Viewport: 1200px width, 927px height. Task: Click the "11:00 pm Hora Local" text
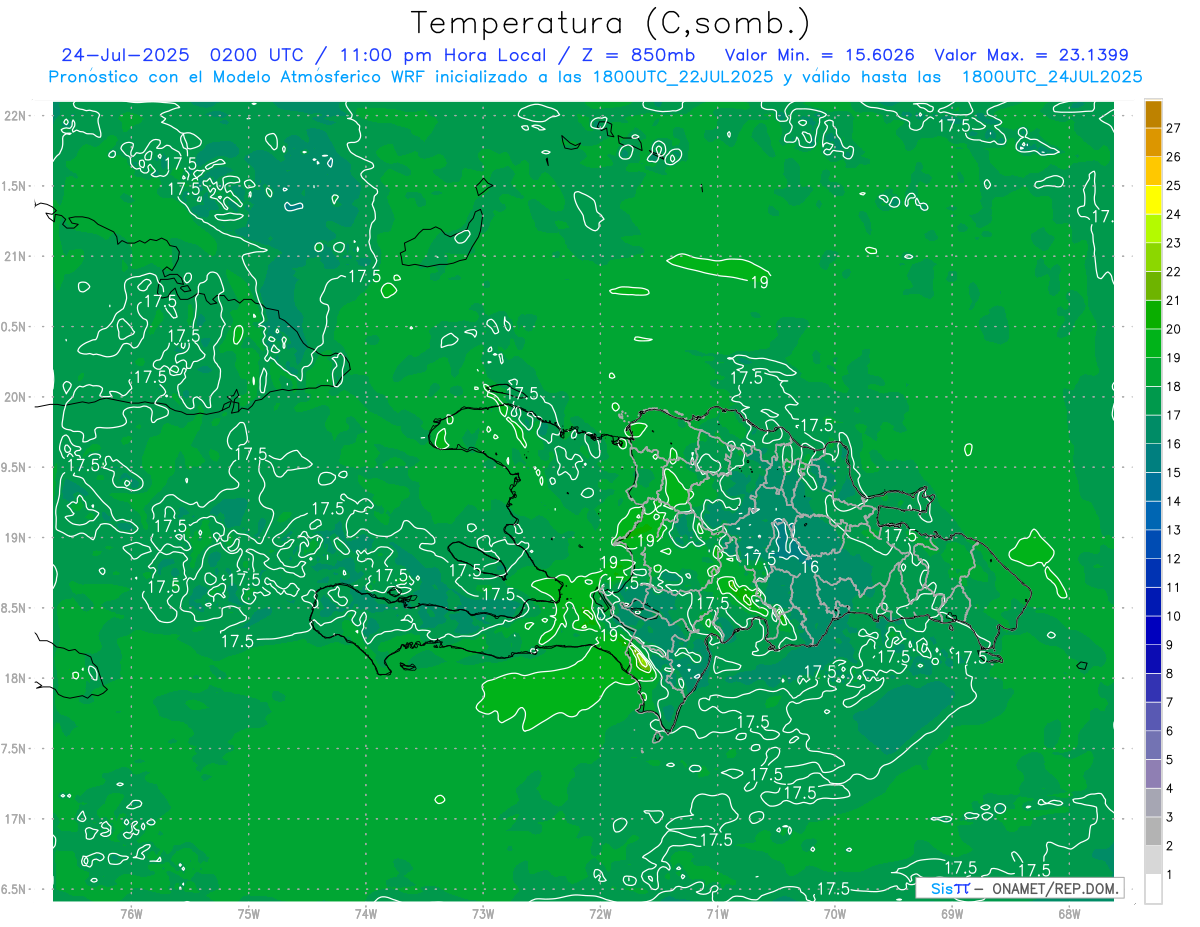[x=446, y=55]
